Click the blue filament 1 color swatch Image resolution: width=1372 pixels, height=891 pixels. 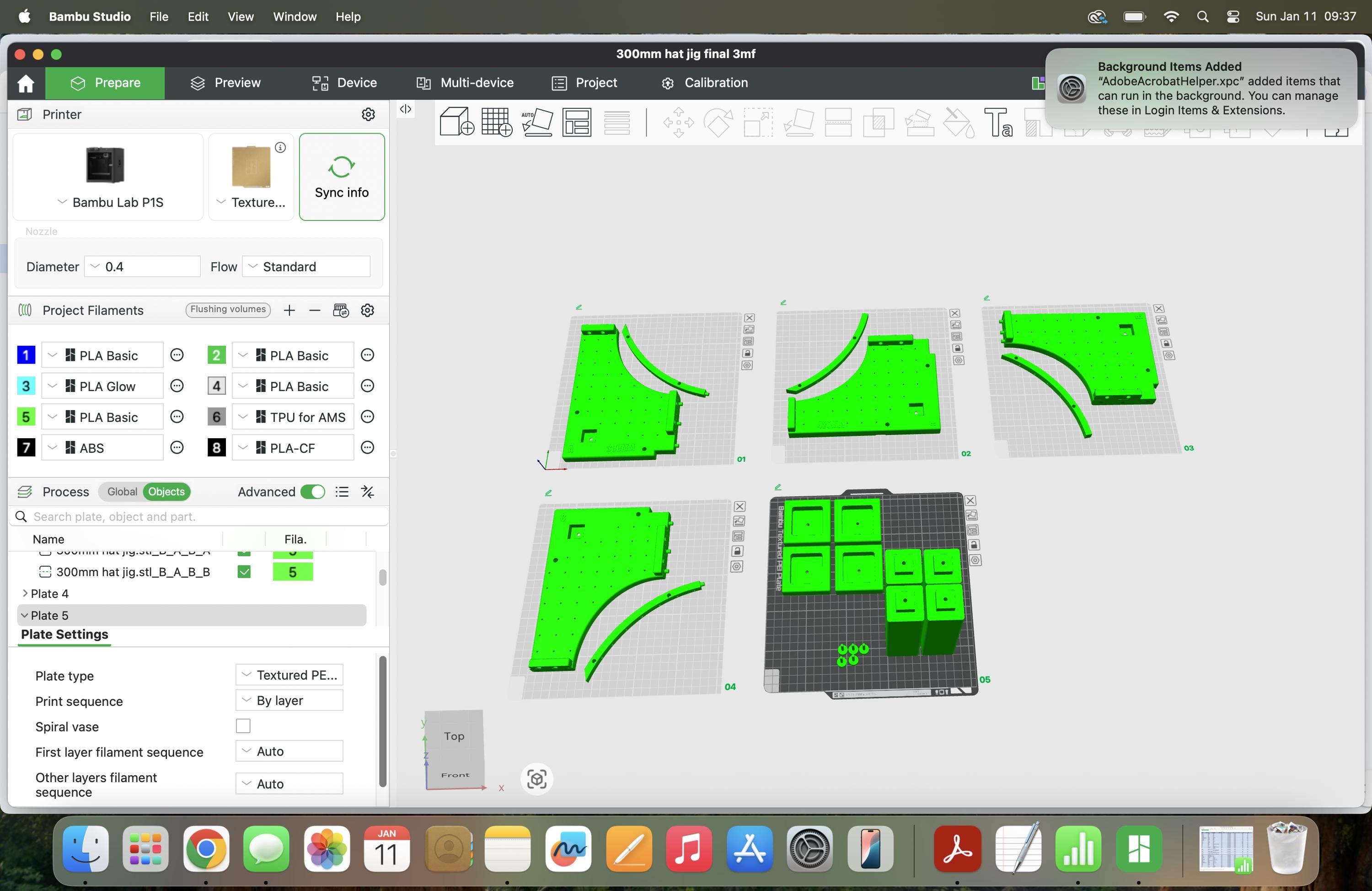tap(26, 355)
